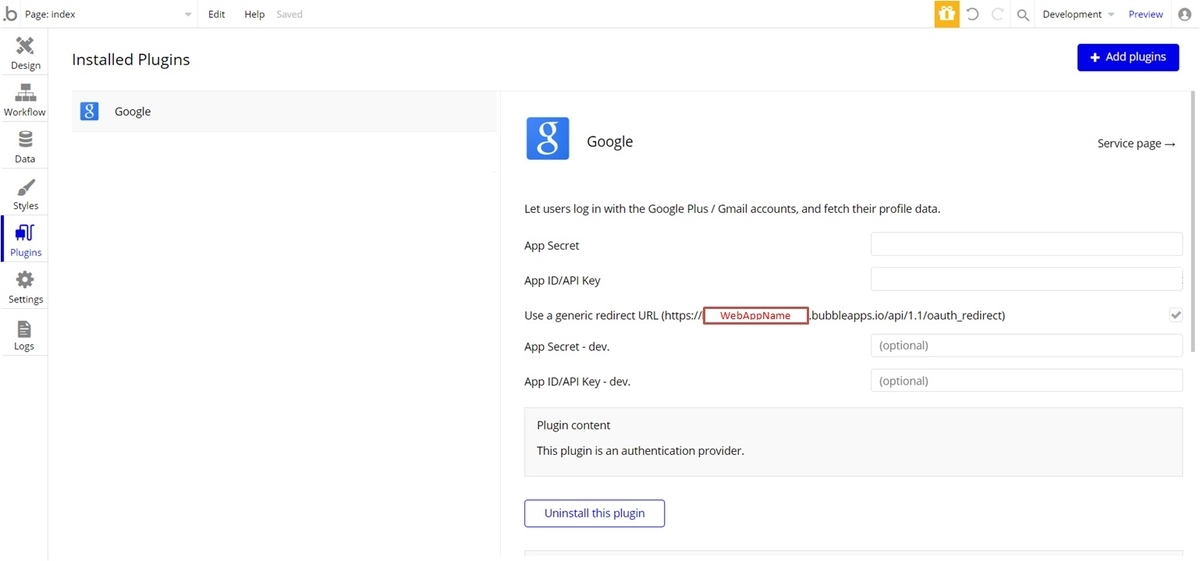Click the undo arrow icon

pyautogui.click(x=972, y=14)
